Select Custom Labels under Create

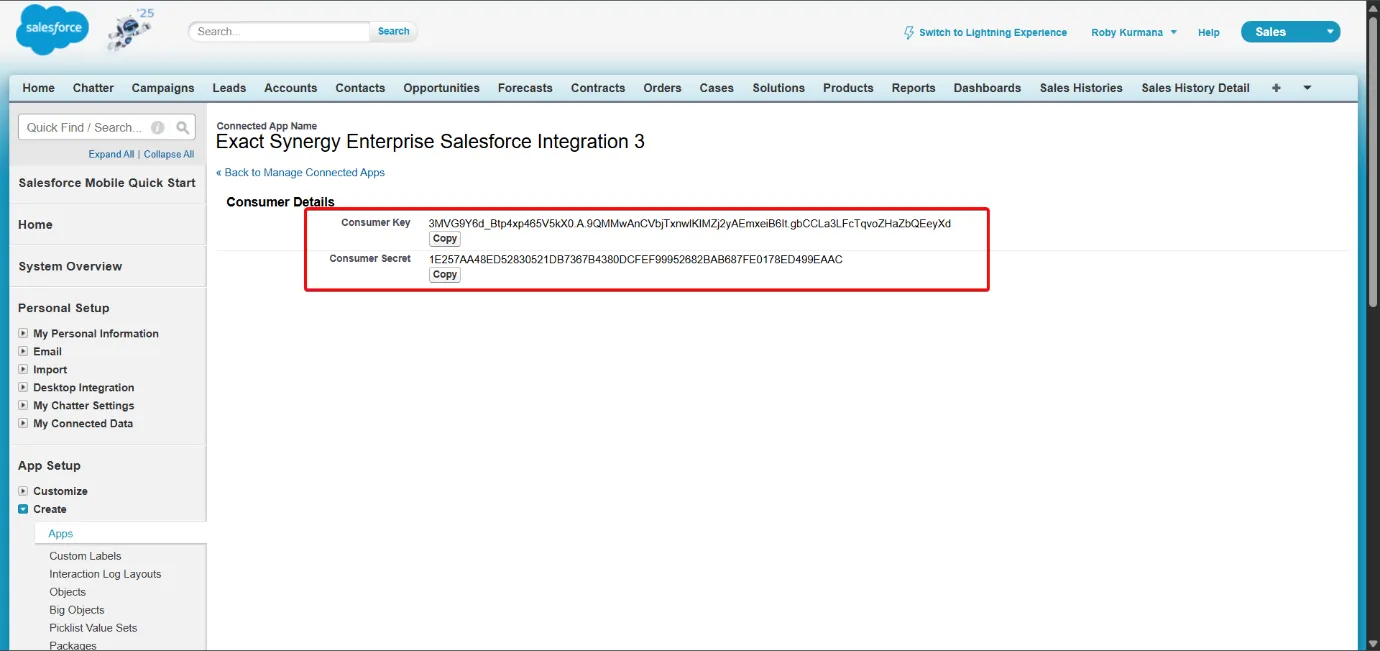(x=85, y=556)
